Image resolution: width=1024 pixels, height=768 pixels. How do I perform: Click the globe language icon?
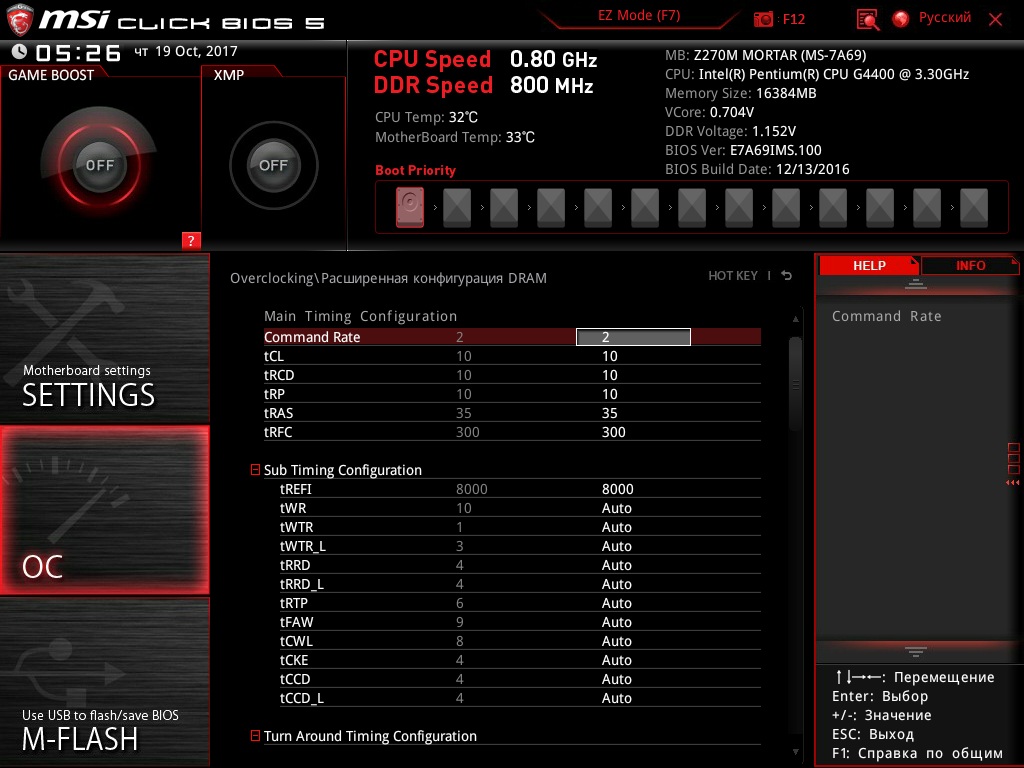[901, 19]
